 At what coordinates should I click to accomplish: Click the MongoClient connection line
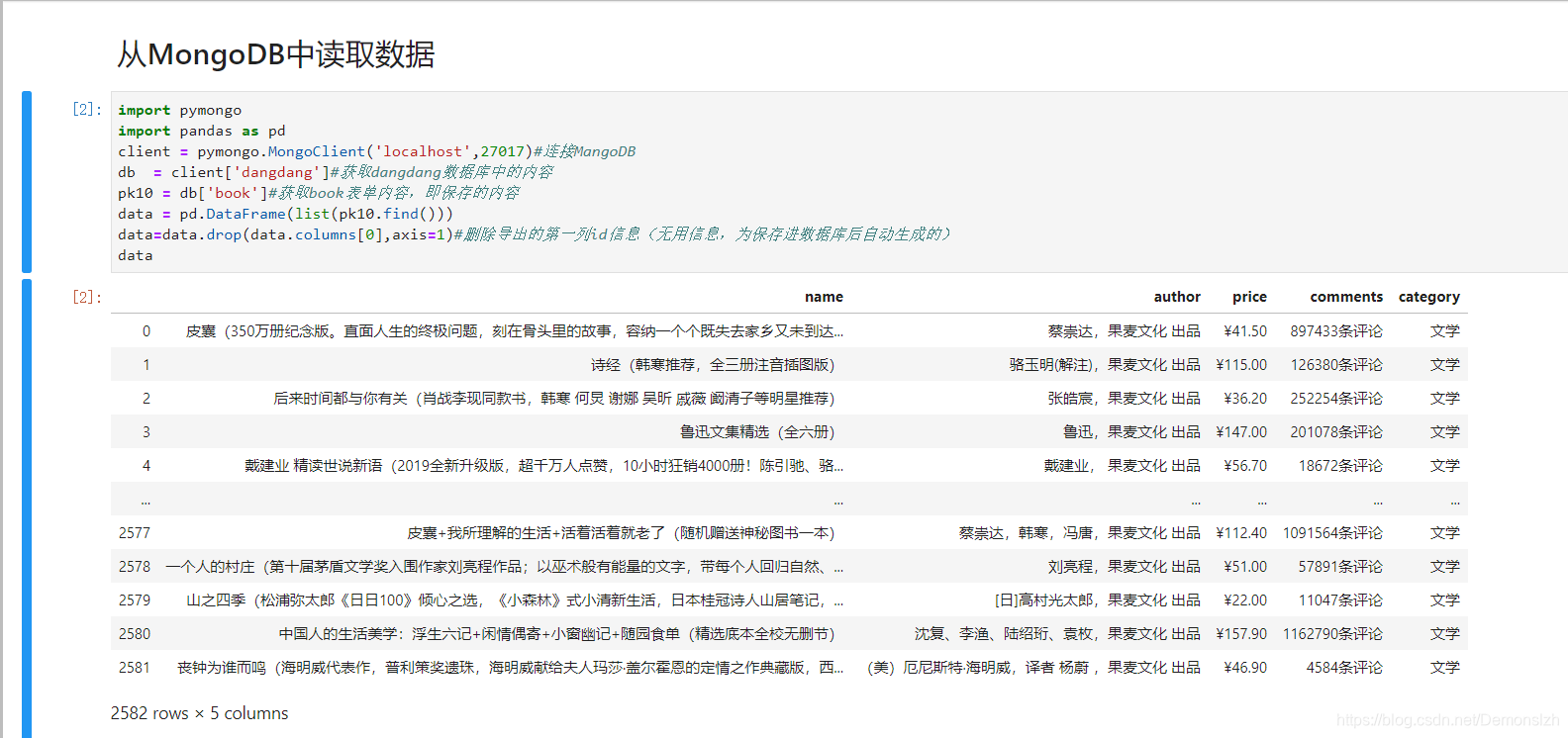pyautogui.click(x=377, y=151)
